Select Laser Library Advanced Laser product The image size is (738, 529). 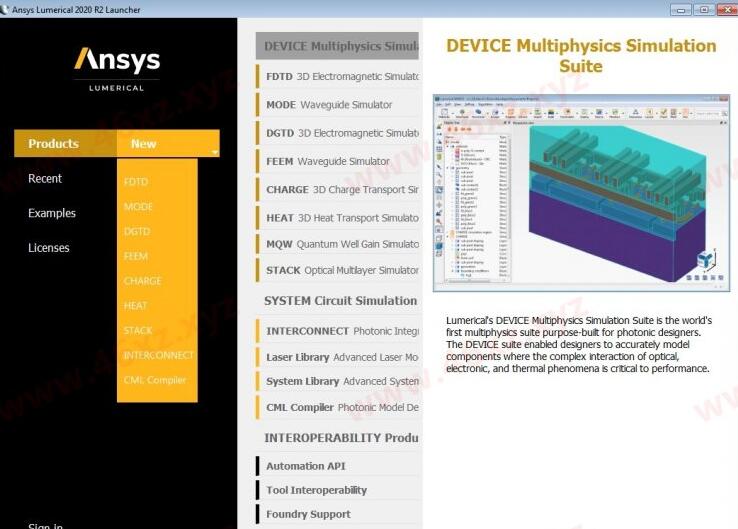pyautogui.click(x=337, y=357)
